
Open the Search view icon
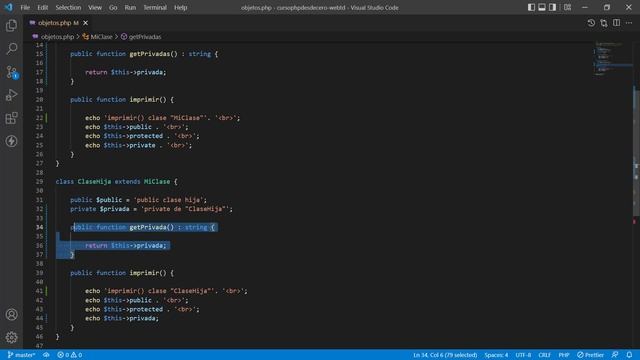11,49
